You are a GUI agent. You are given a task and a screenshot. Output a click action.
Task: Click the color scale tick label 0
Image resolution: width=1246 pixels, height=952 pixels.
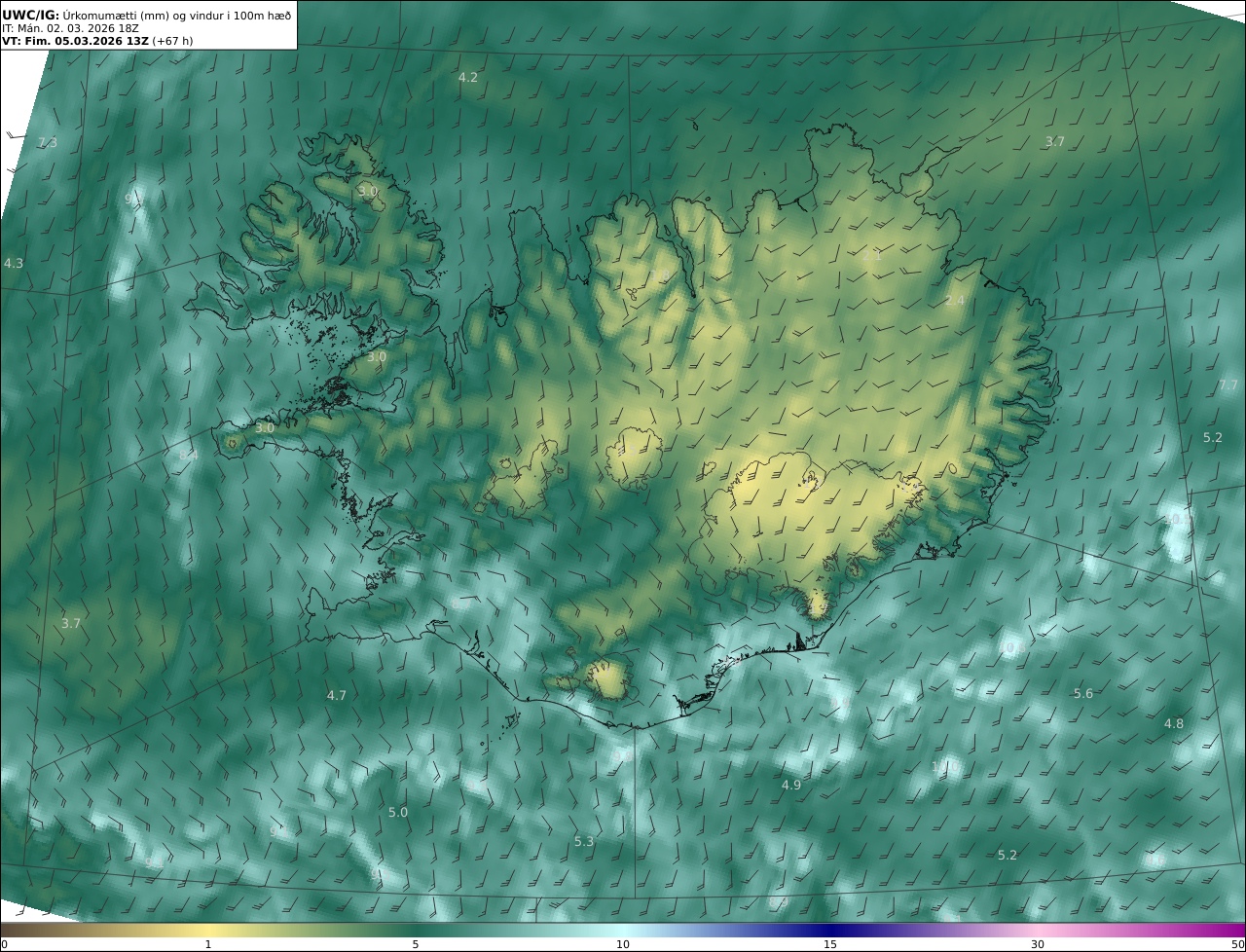[4, 944]
